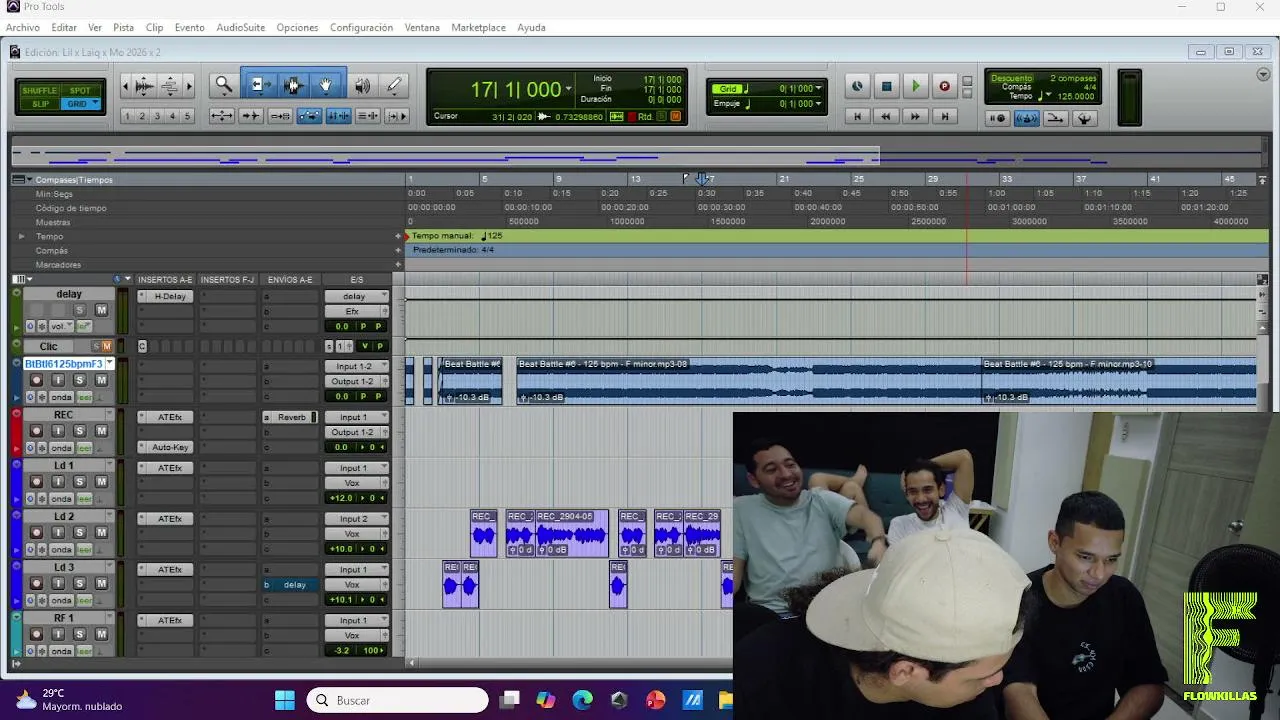Open REC track Input 1 selector
Screen dimensions: 1280x720
[356, 417]
